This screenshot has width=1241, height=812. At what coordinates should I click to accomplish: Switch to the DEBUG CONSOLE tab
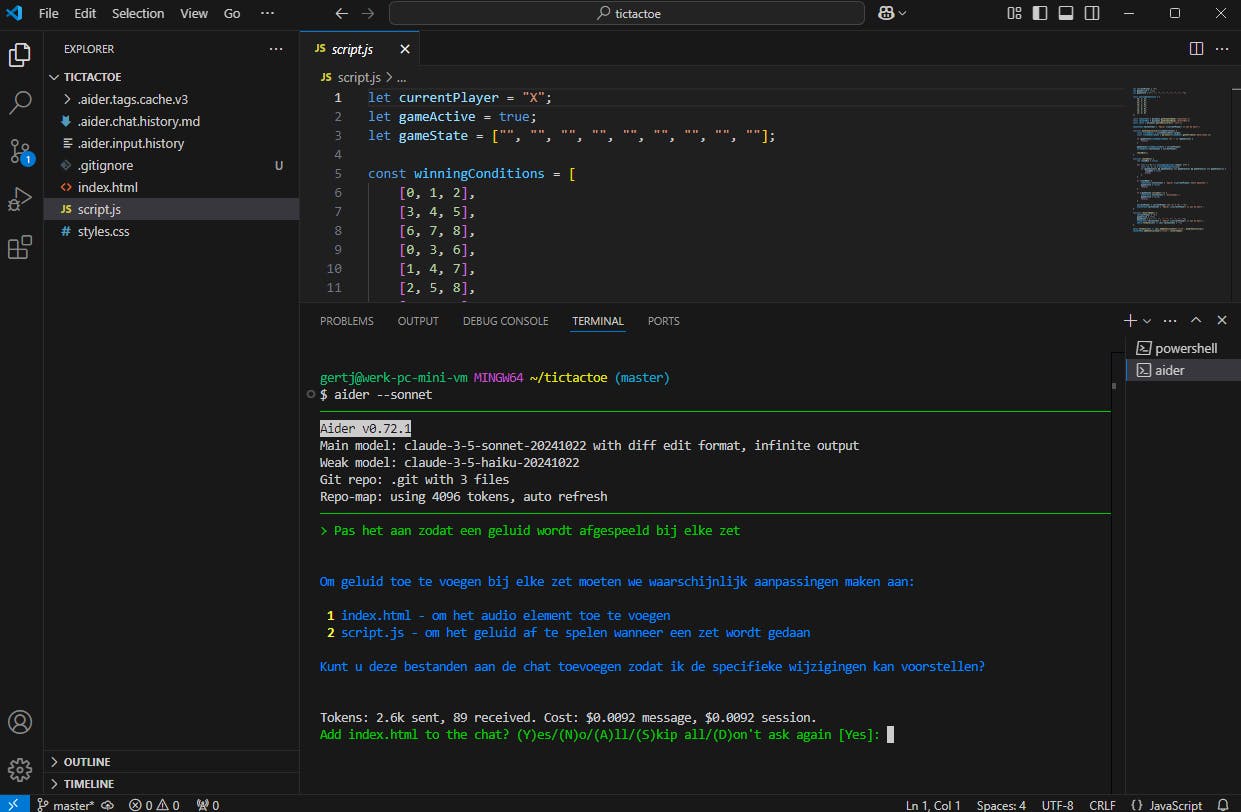[x=505, y=321]
